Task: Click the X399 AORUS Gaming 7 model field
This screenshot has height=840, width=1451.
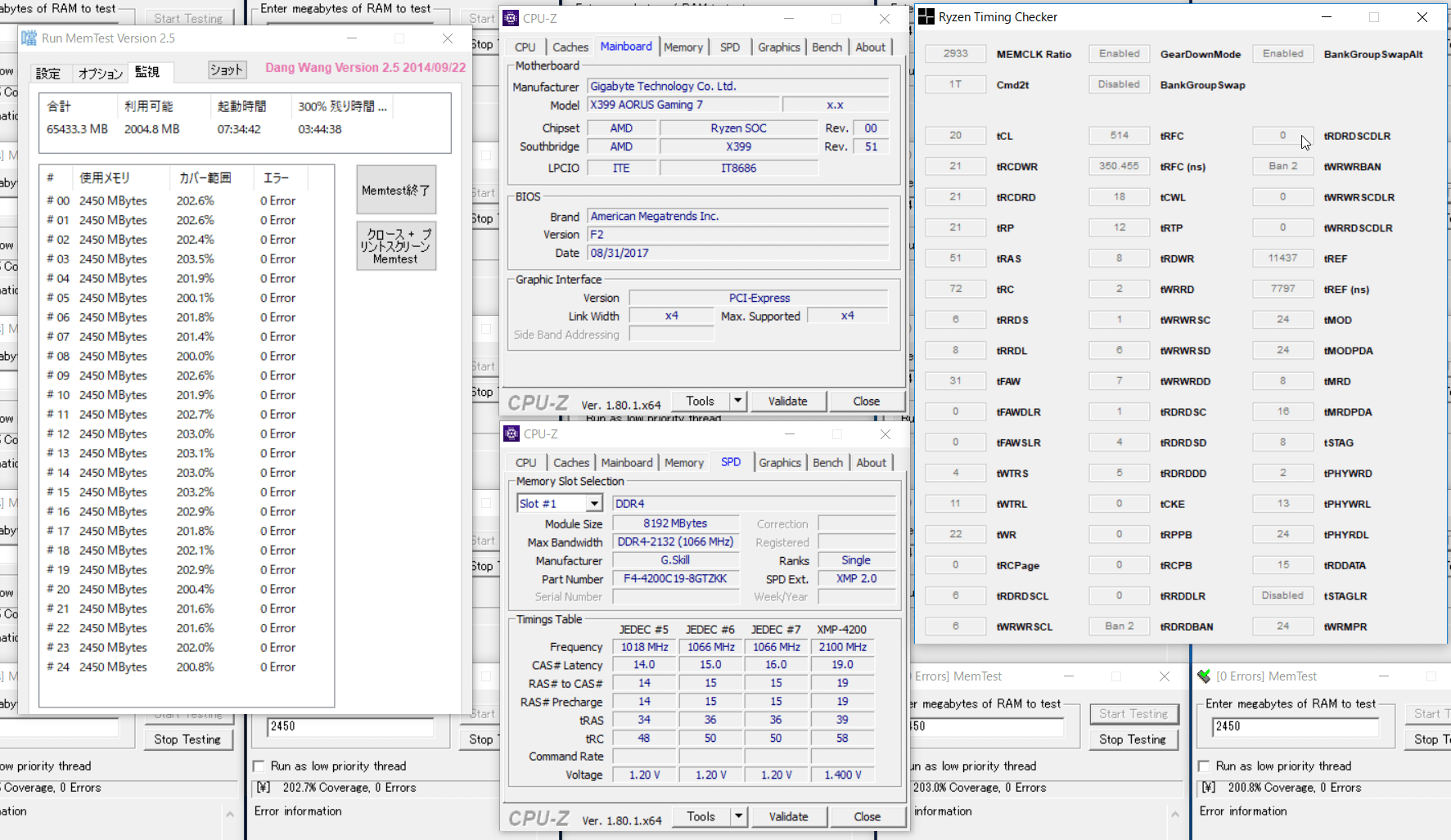Action: (x=683, y=105)
